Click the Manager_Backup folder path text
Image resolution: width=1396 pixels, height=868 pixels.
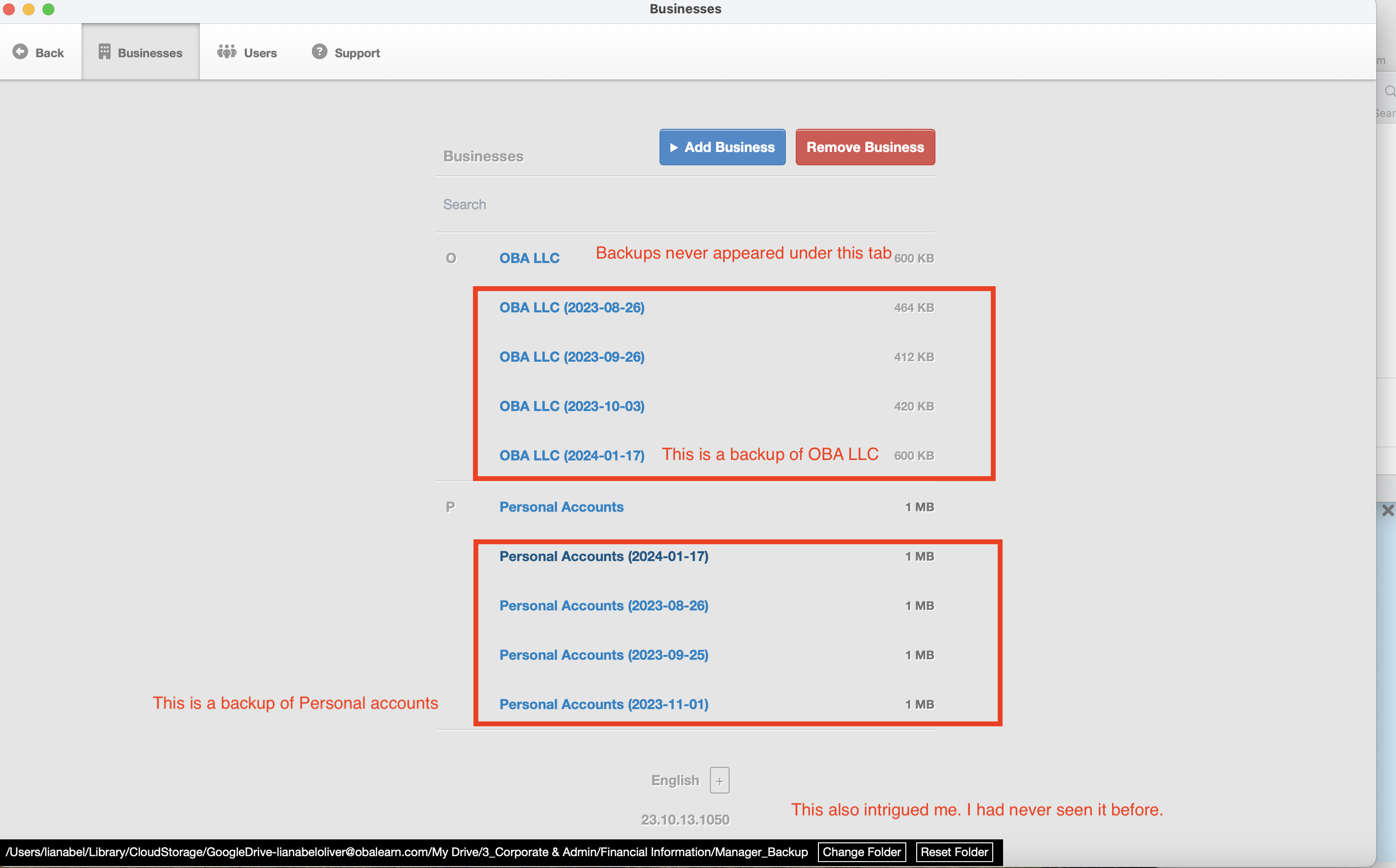[407, 852]
